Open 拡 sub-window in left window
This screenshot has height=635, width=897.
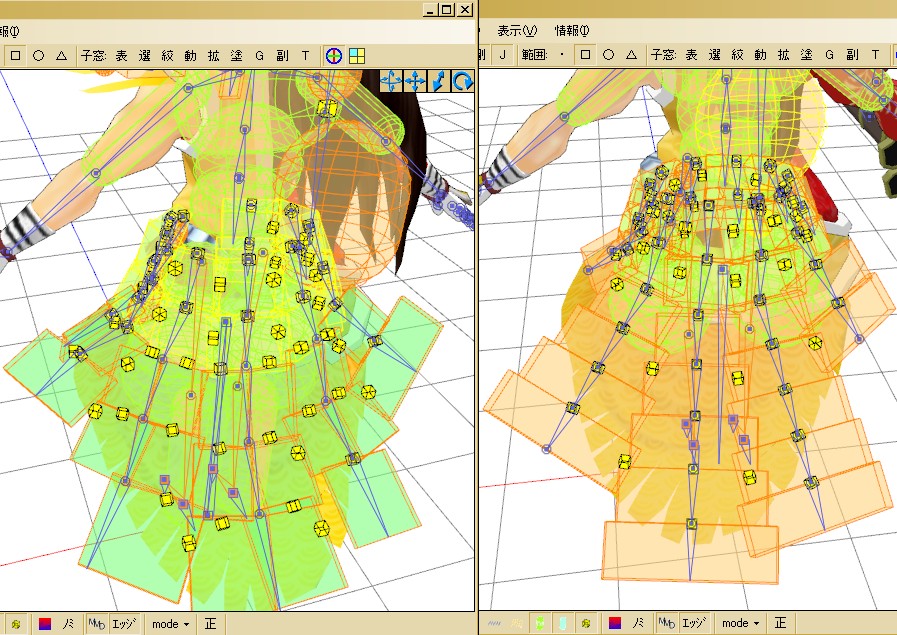[x=213, y=56]
